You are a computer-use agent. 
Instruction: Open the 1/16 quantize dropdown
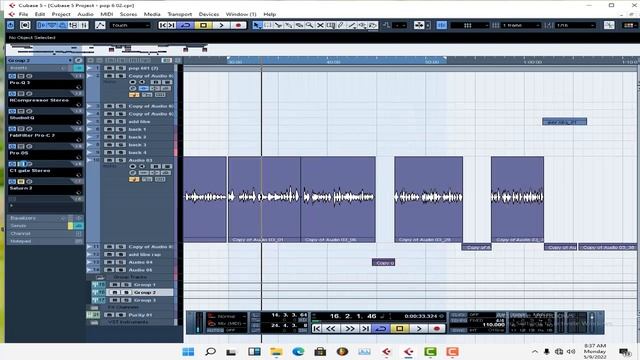click(575, 25)
